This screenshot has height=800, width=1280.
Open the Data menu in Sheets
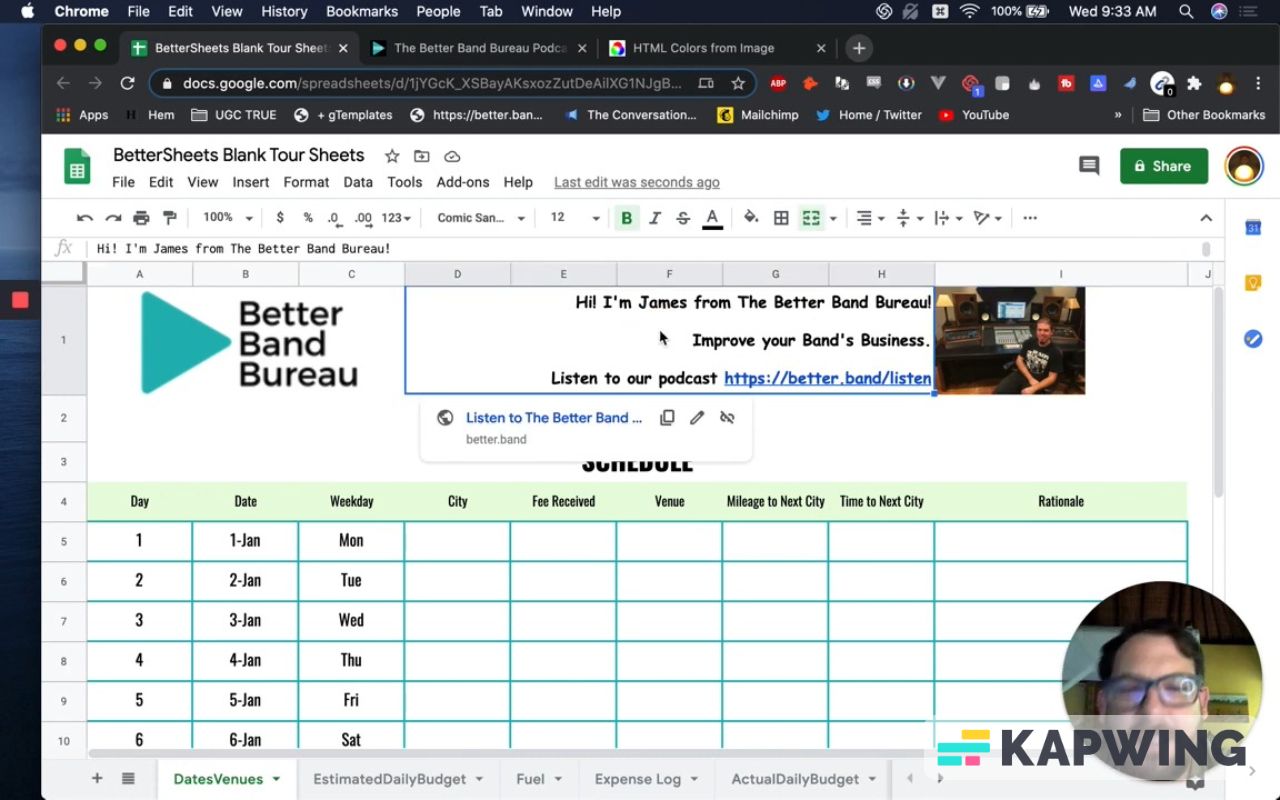358,182
